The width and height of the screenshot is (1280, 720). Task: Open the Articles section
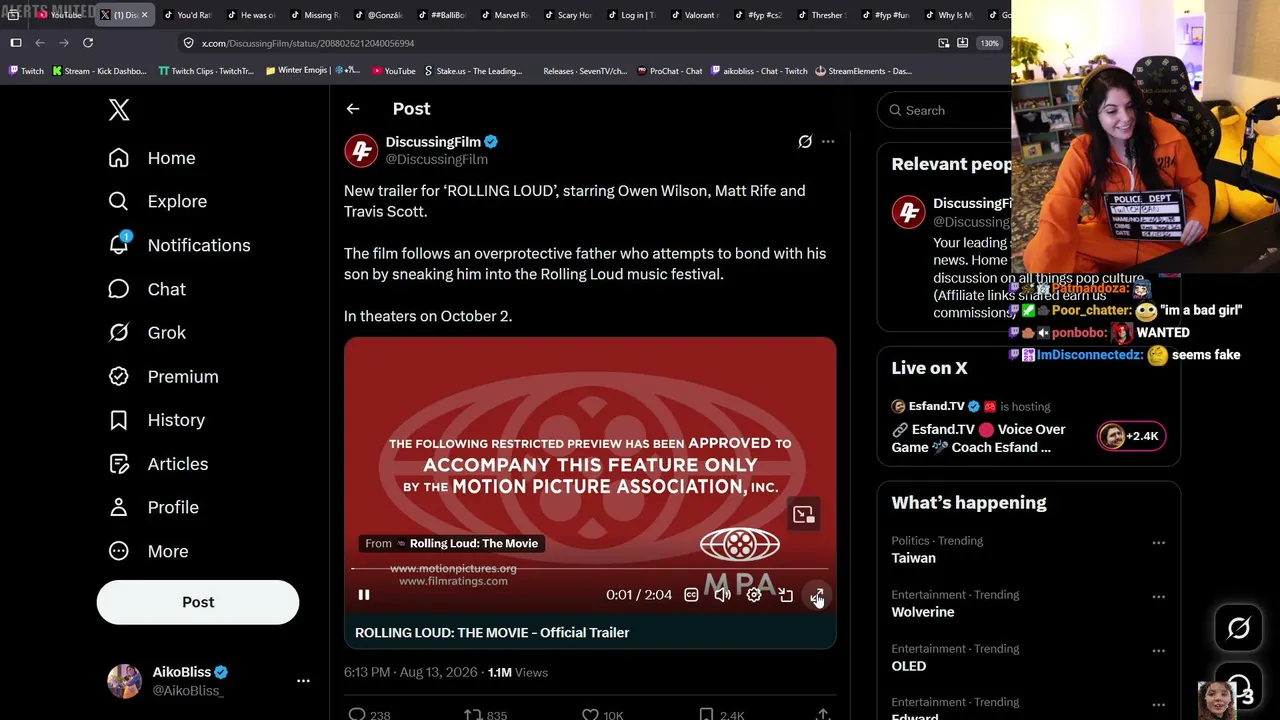click(158, 464)
